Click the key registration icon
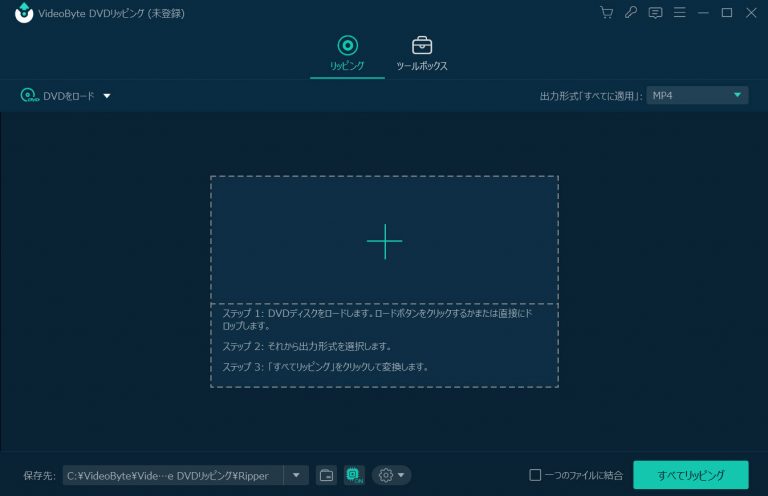 pos(631,13)
